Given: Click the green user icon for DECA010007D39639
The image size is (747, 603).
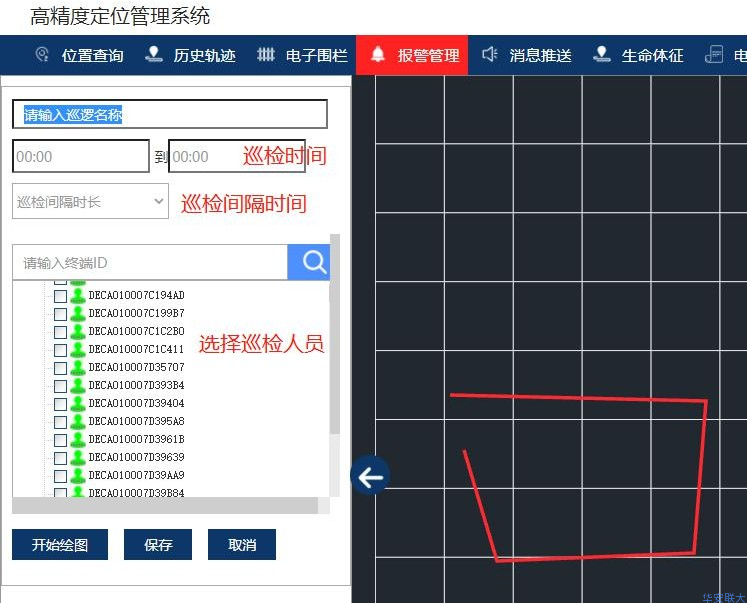Looking at the screenshot, I should click(78, 458).
